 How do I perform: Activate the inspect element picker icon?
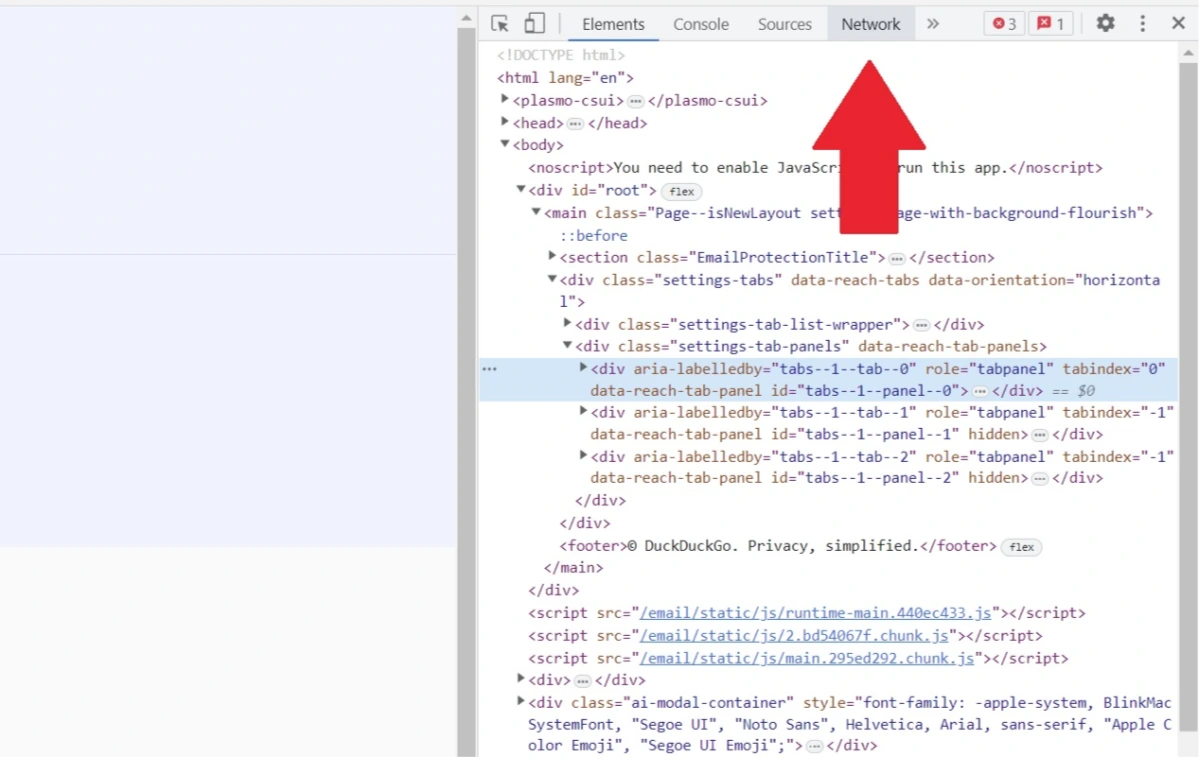pyautogui.click(x=500, y=24)
